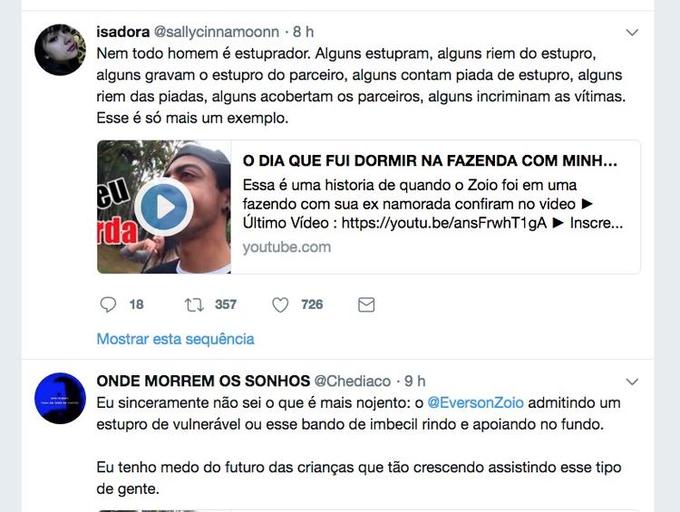Expand options chevron on isadora's tweet

pyautogui.click(x=632, y=33)
